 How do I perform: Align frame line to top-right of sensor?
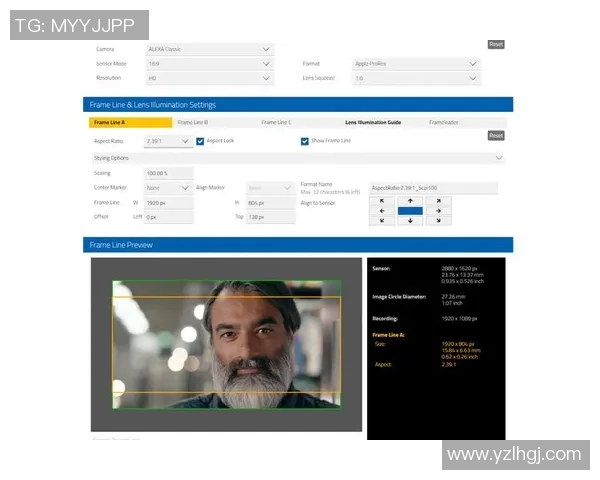[438, 201]
